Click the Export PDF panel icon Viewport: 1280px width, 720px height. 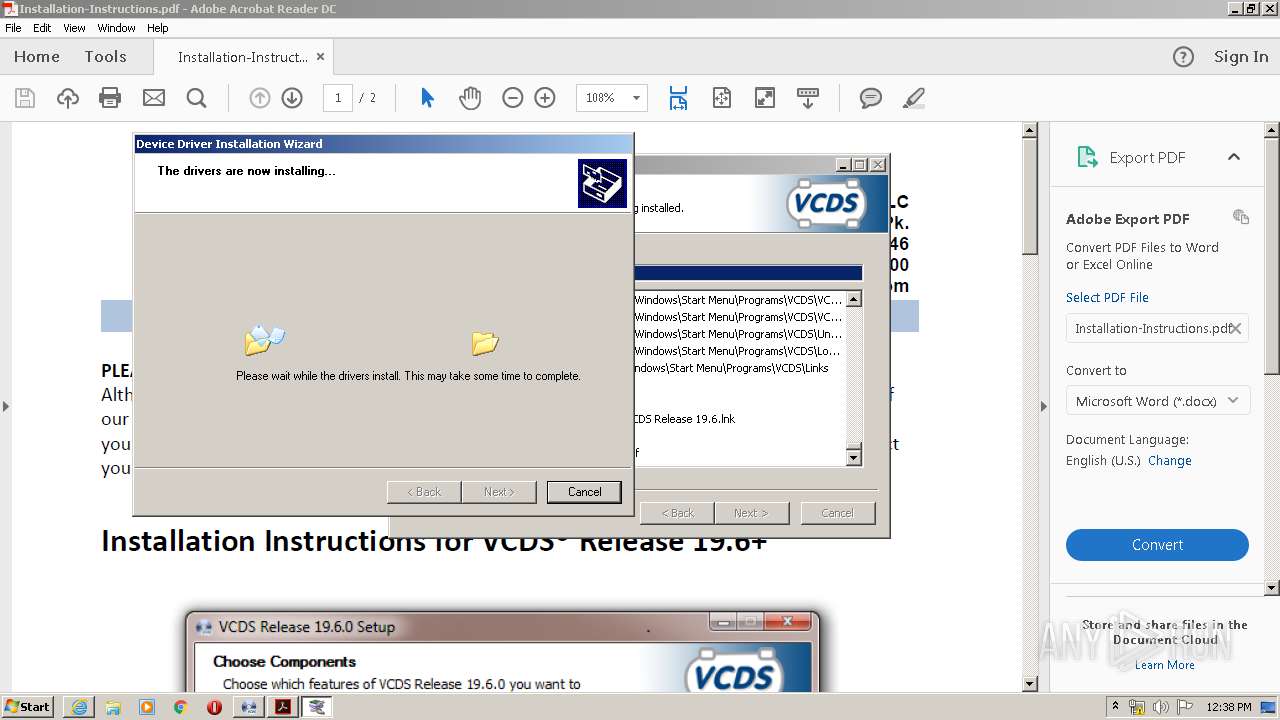tap(1086, 157)
